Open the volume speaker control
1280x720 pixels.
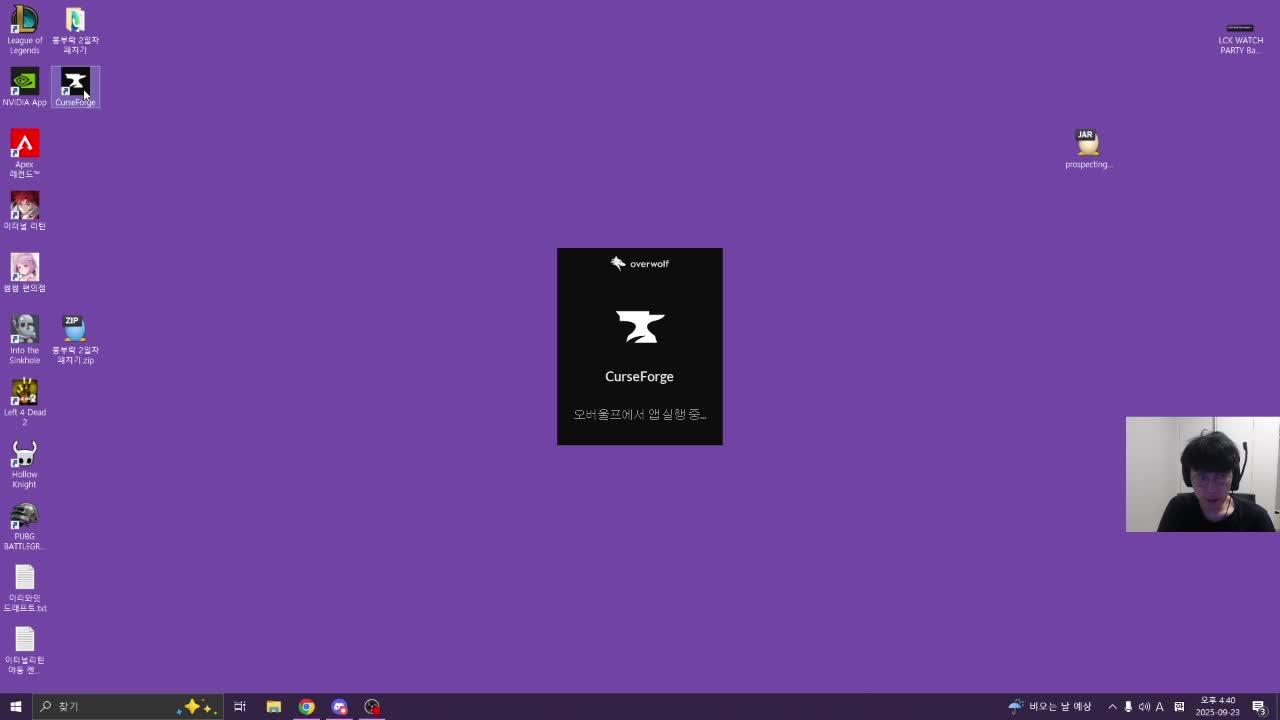click(x=1144, y=707)
